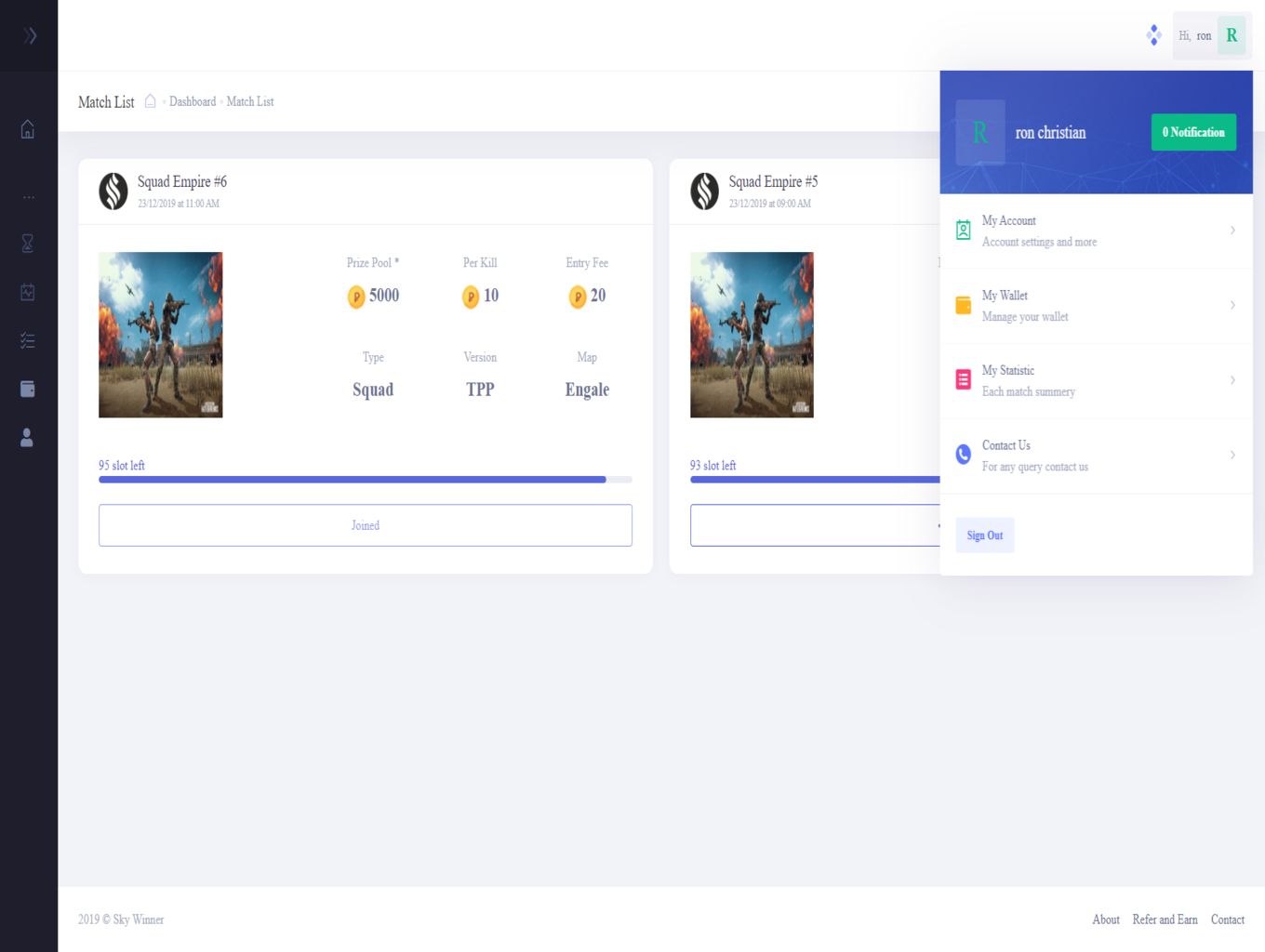Open the home icon in the sidebar
Image resolution: width=1265 pixels, height=952 pixels.
(28, 129)
